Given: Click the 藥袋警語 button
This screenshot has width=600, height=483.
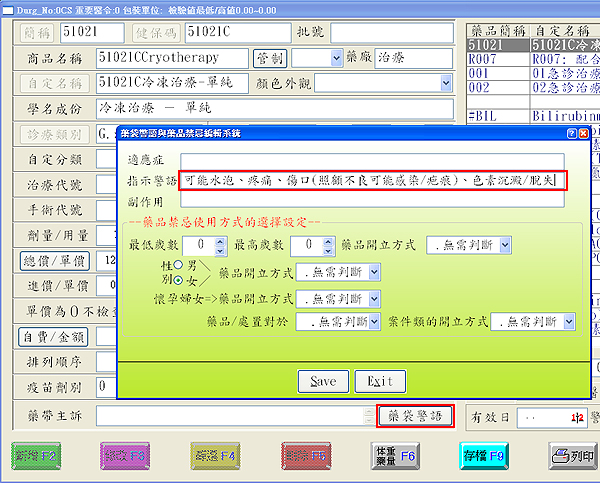Looking at the screenshot, I should coord(415,416).
